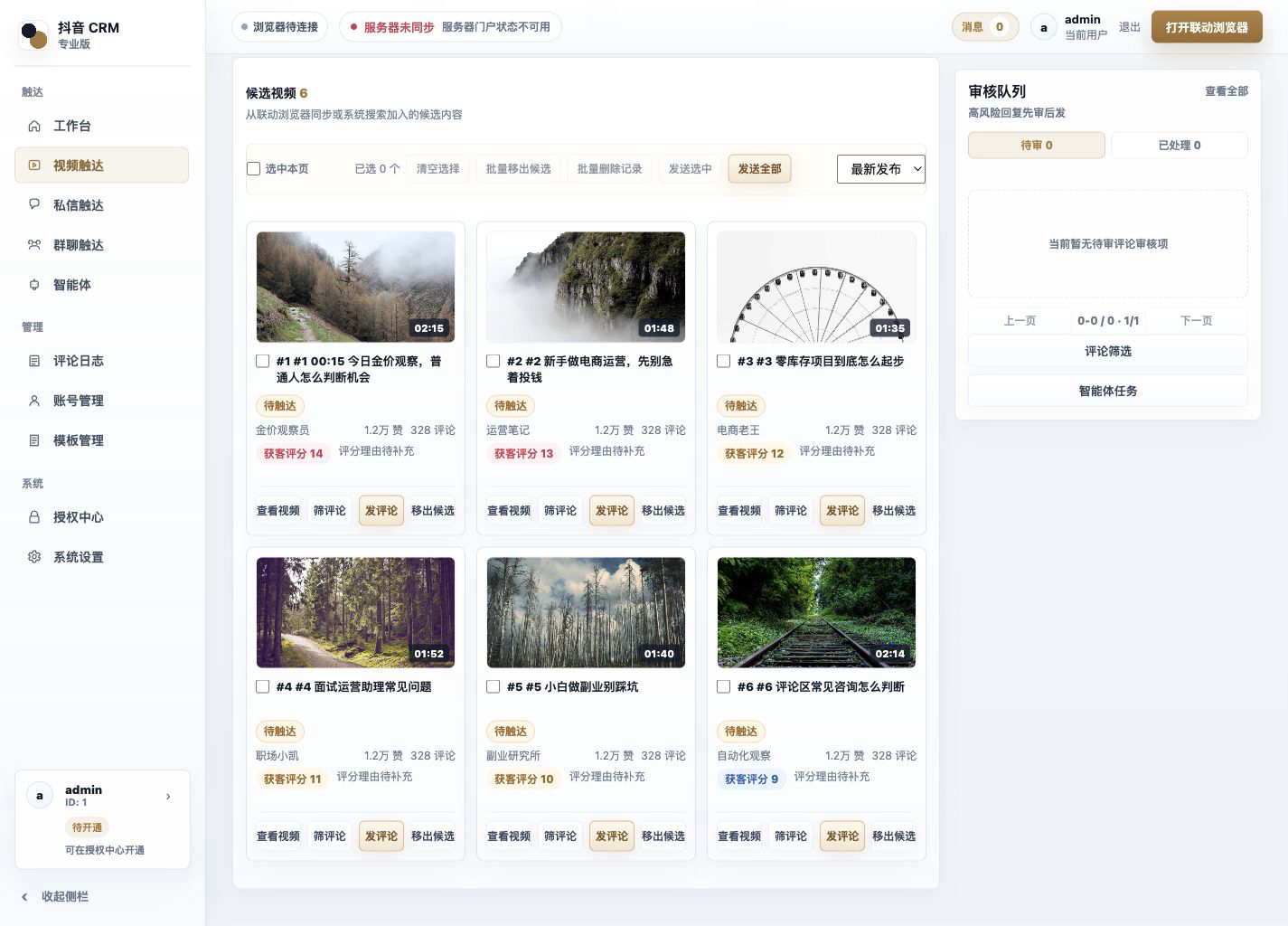The height and width of the screenshot is (926, 1288).
Task: Click the admin avatar in the top bar
Action: [1044, 27]
